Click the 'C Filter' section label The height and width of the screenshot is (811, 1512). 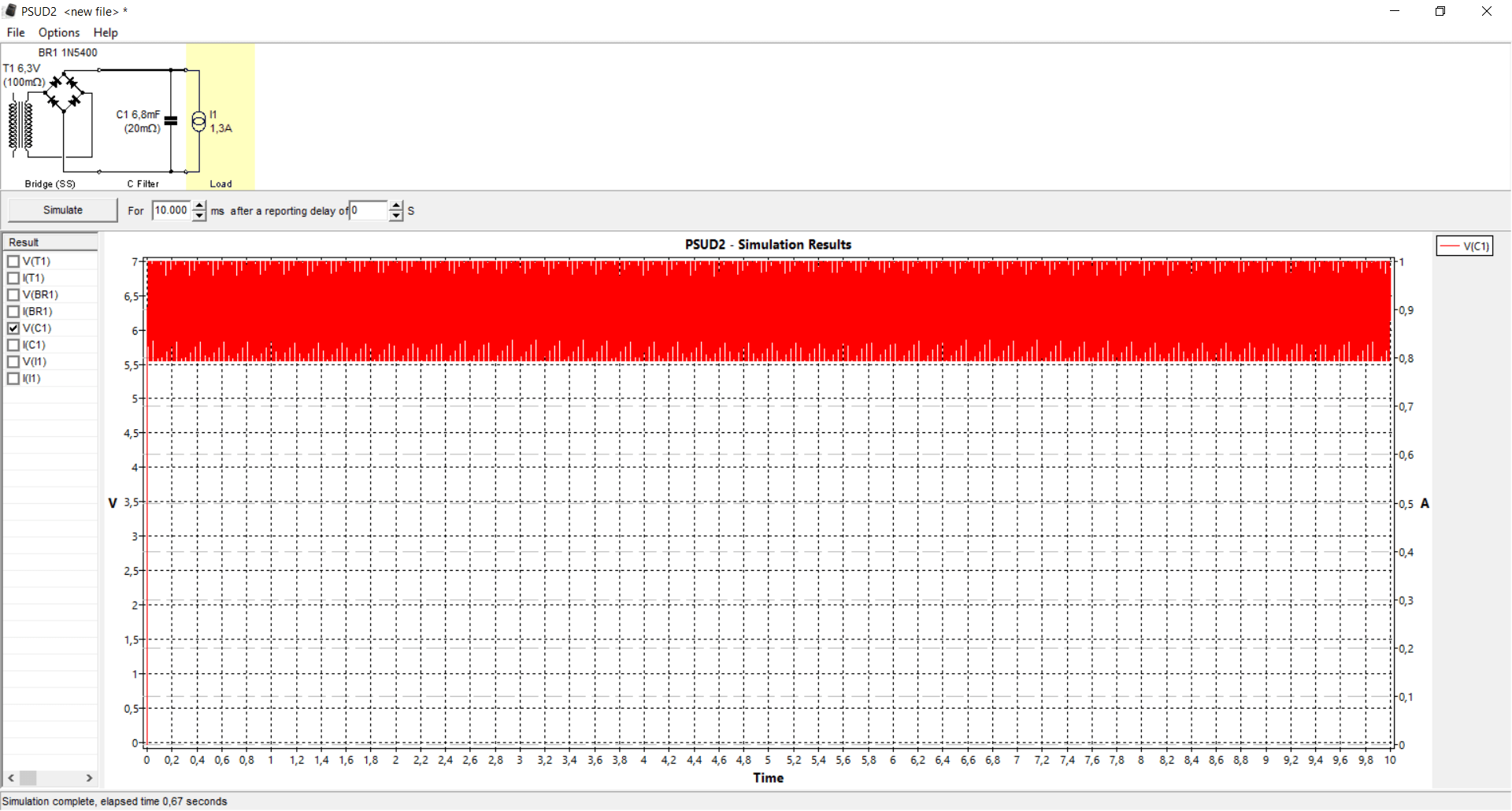tap(143, 183)
